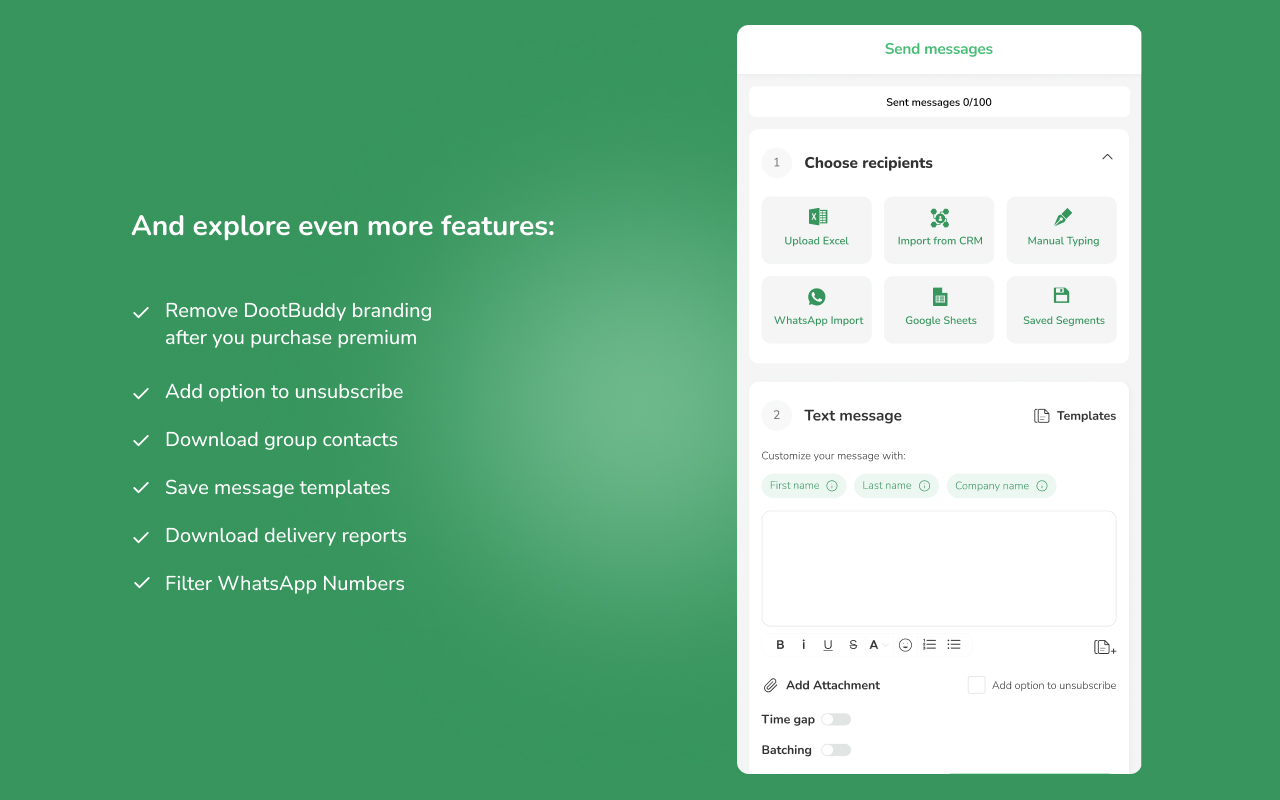Open WhatsApp Import option
Viewport: 1280px width, 800px height.
coord(816,310)
